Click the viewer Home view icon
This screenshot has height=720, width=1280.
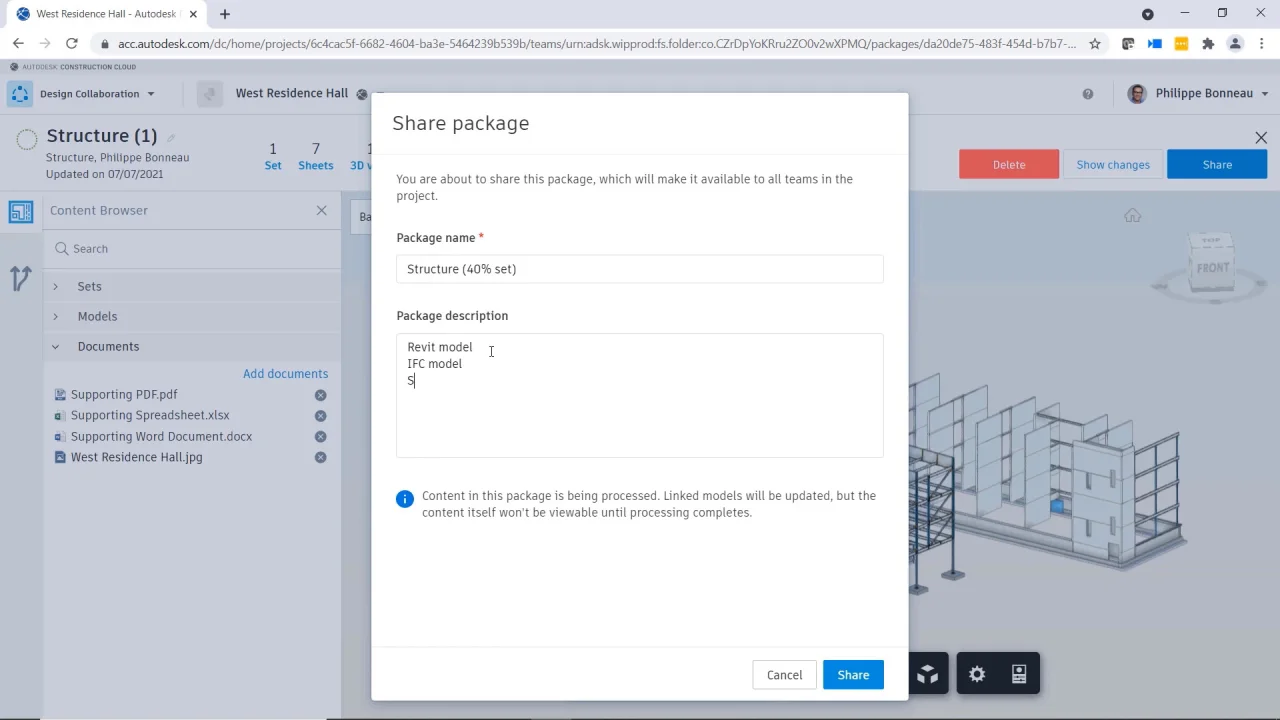(x=1132, y=216)
